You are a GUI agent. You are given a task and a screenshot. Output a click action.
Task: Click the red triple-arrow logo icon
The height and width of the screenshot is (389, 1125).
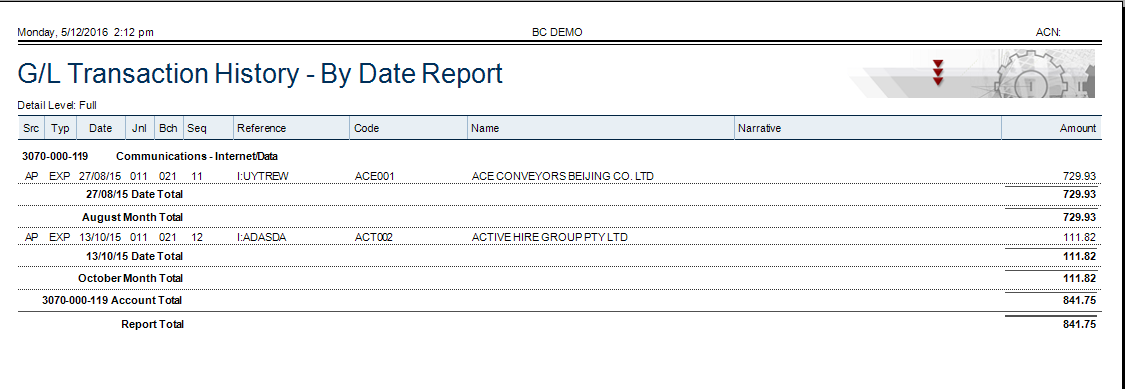tap(938, 73)
